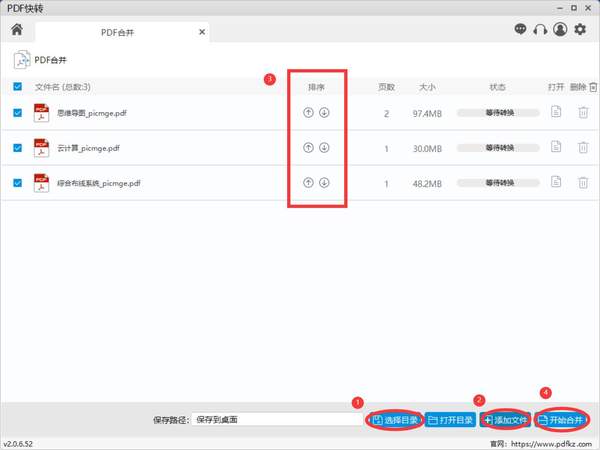600x450 pixels.
Task: Open the 思维导图_picmge.pdf file document icon
Action: pyautogui.click(x=556, y=112)
